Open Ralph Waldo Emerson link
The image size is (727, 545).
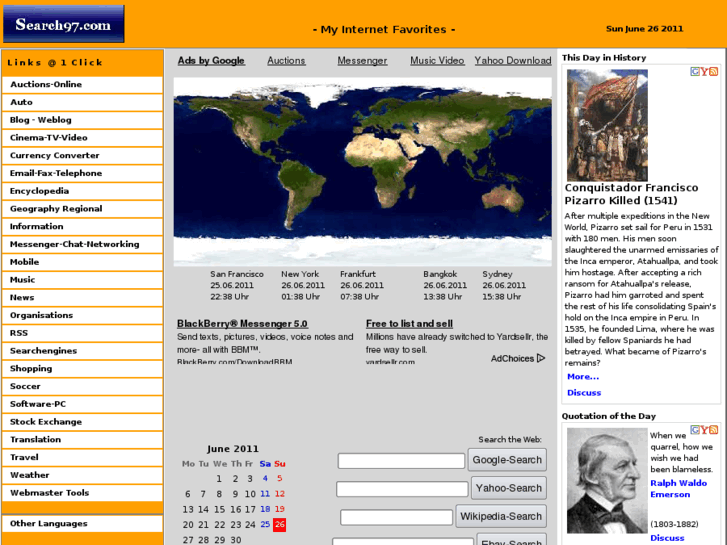(678, 489)
